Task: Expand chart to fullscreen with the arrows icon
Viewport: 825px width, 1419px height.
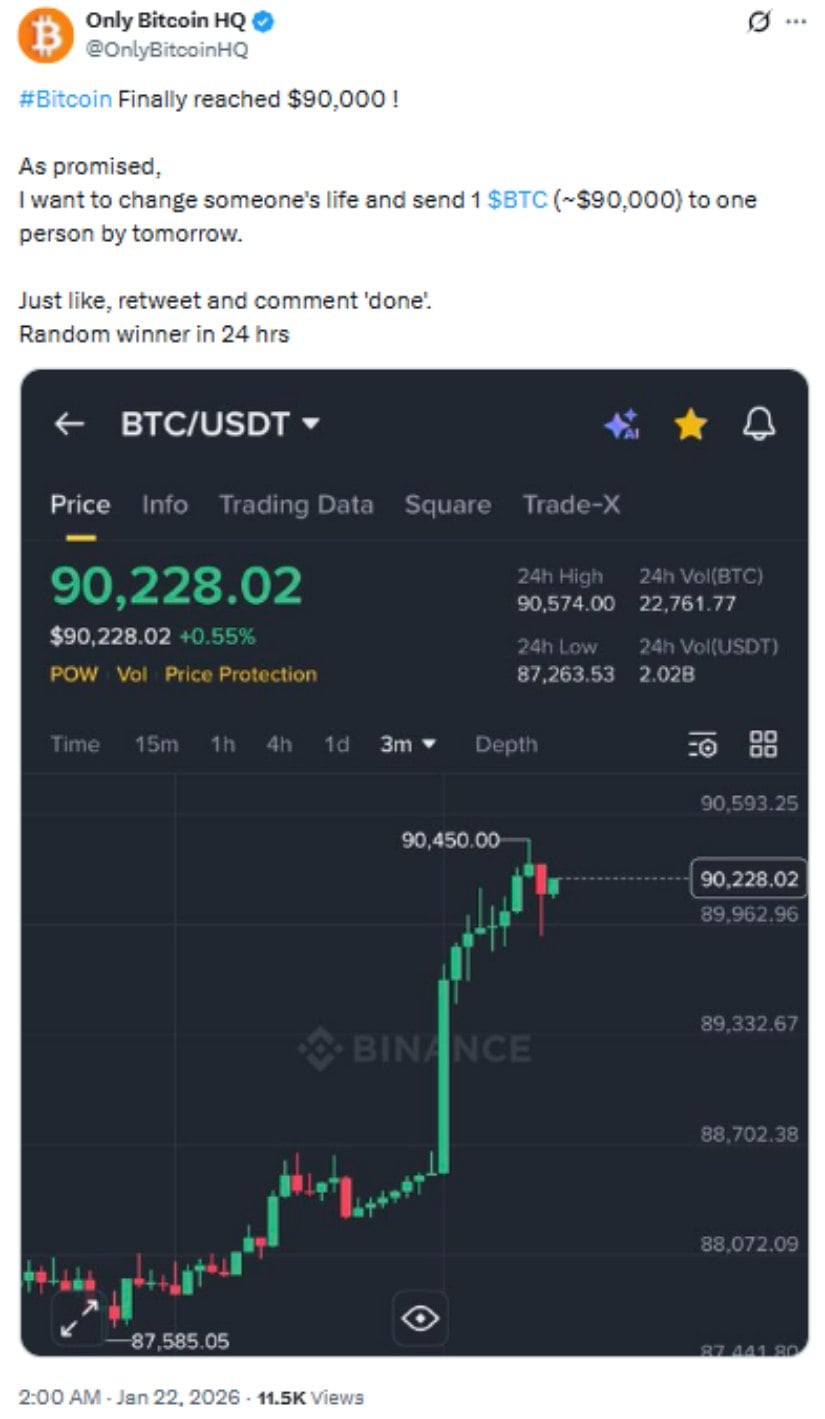Action: click(79, 1318)
